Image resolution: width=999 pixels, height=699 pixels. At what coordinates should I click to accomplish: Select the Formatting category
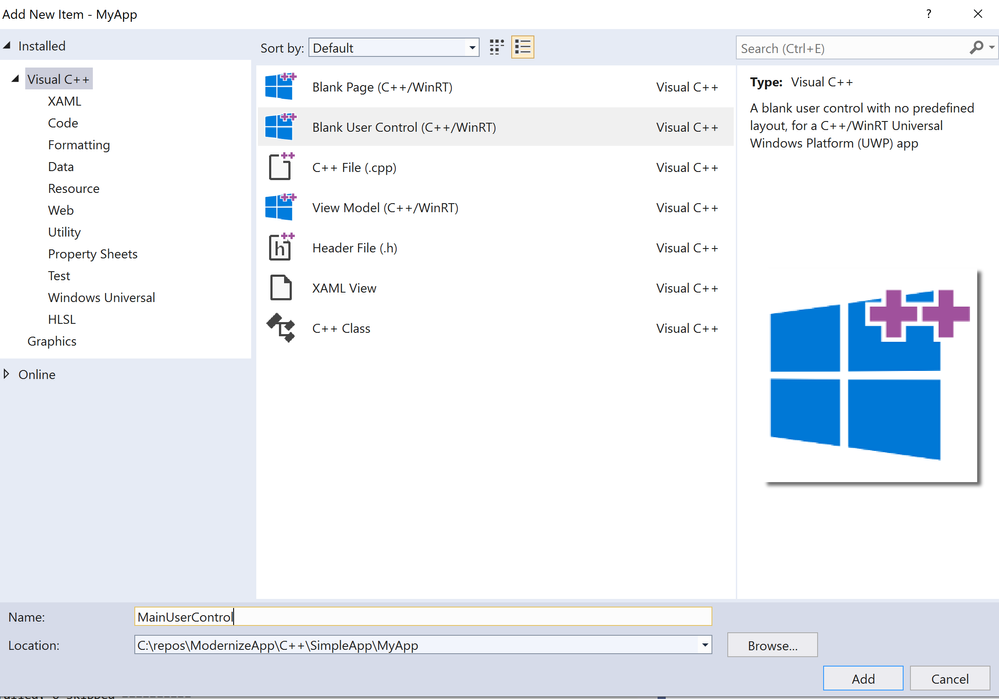click(79, 145)
